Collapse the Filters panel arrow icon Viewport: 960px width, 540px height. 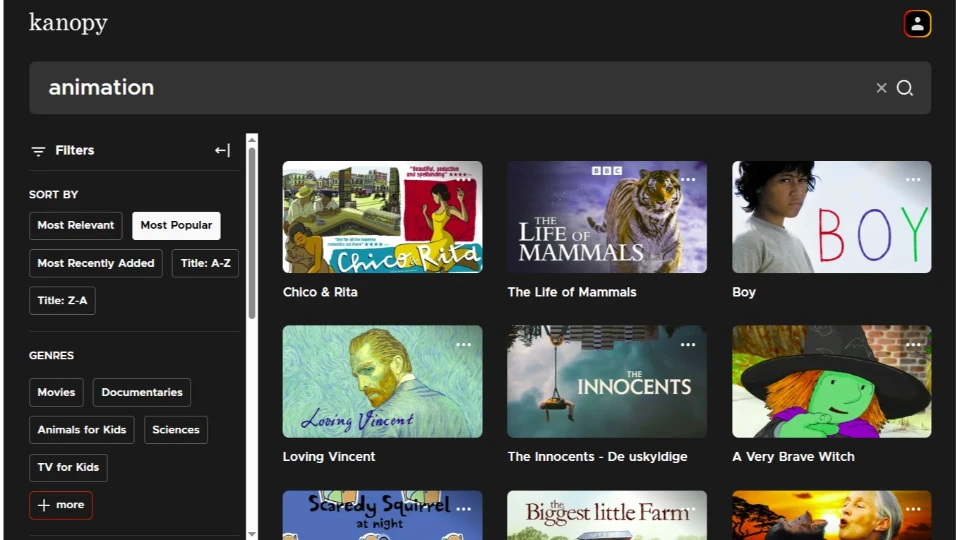(222, 151)
